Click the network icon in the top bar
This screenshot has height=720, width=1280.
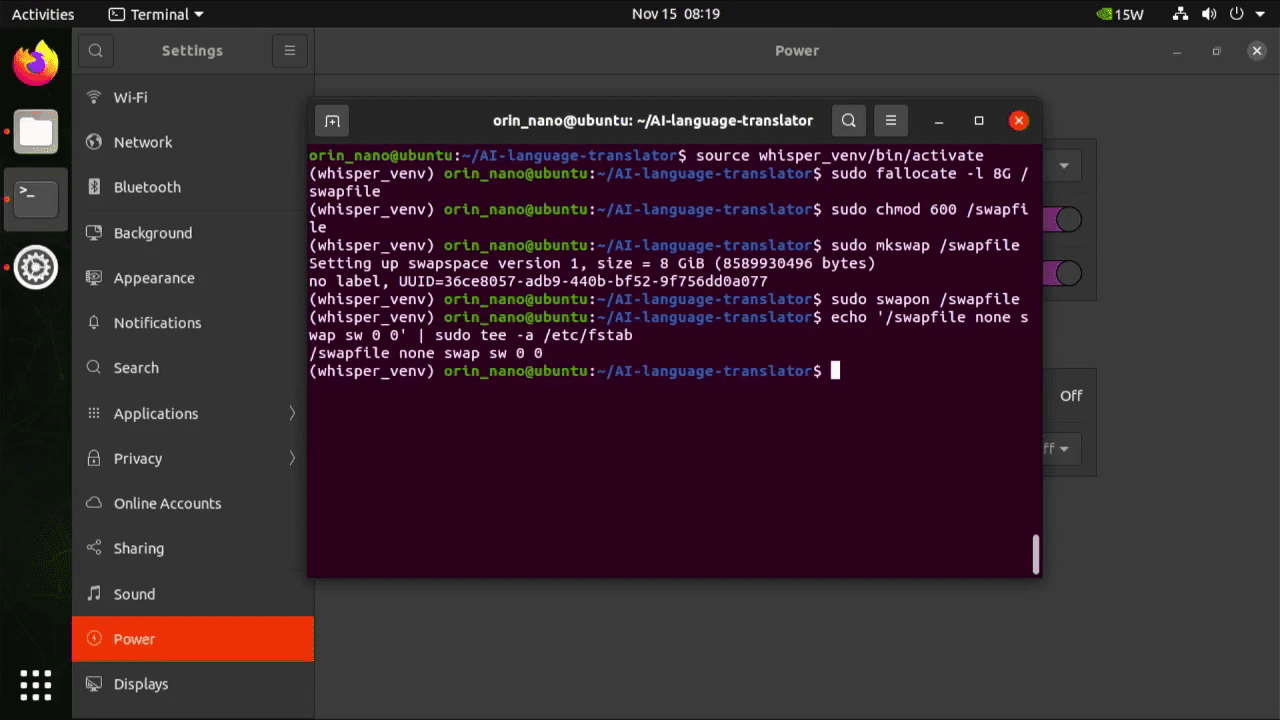tap(1180, 13)
